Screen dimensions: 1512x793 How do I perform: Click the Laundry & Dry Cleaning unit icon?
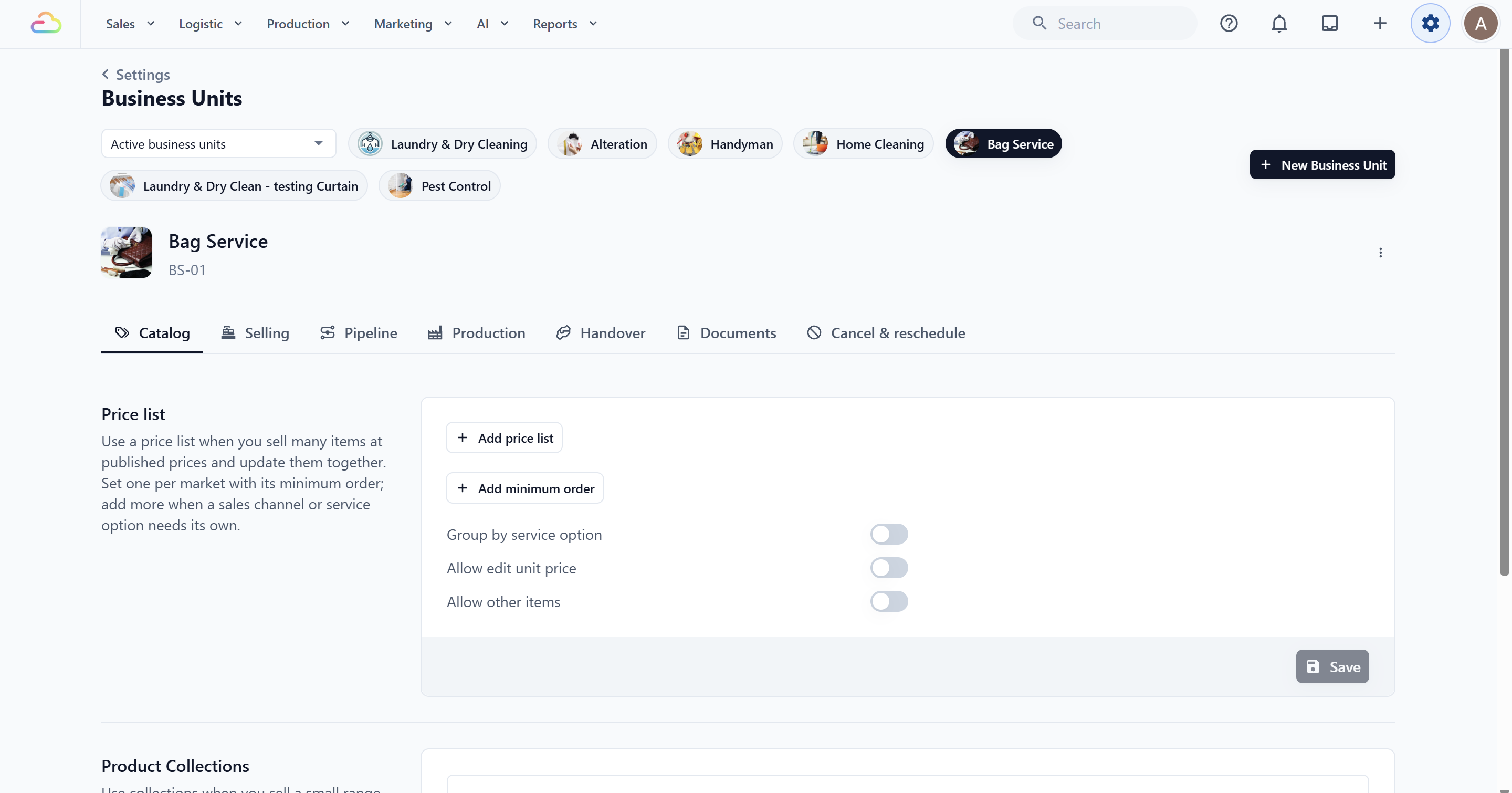(x=370, y=144)
